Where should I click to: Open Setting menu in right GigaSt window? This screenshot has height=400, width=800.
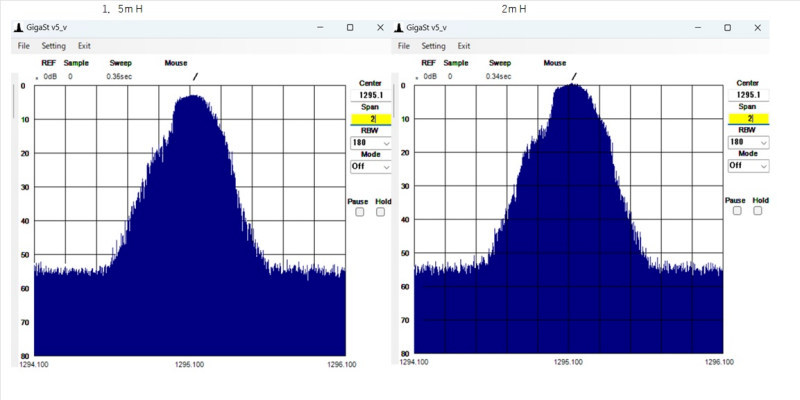(x=433, y=46)
